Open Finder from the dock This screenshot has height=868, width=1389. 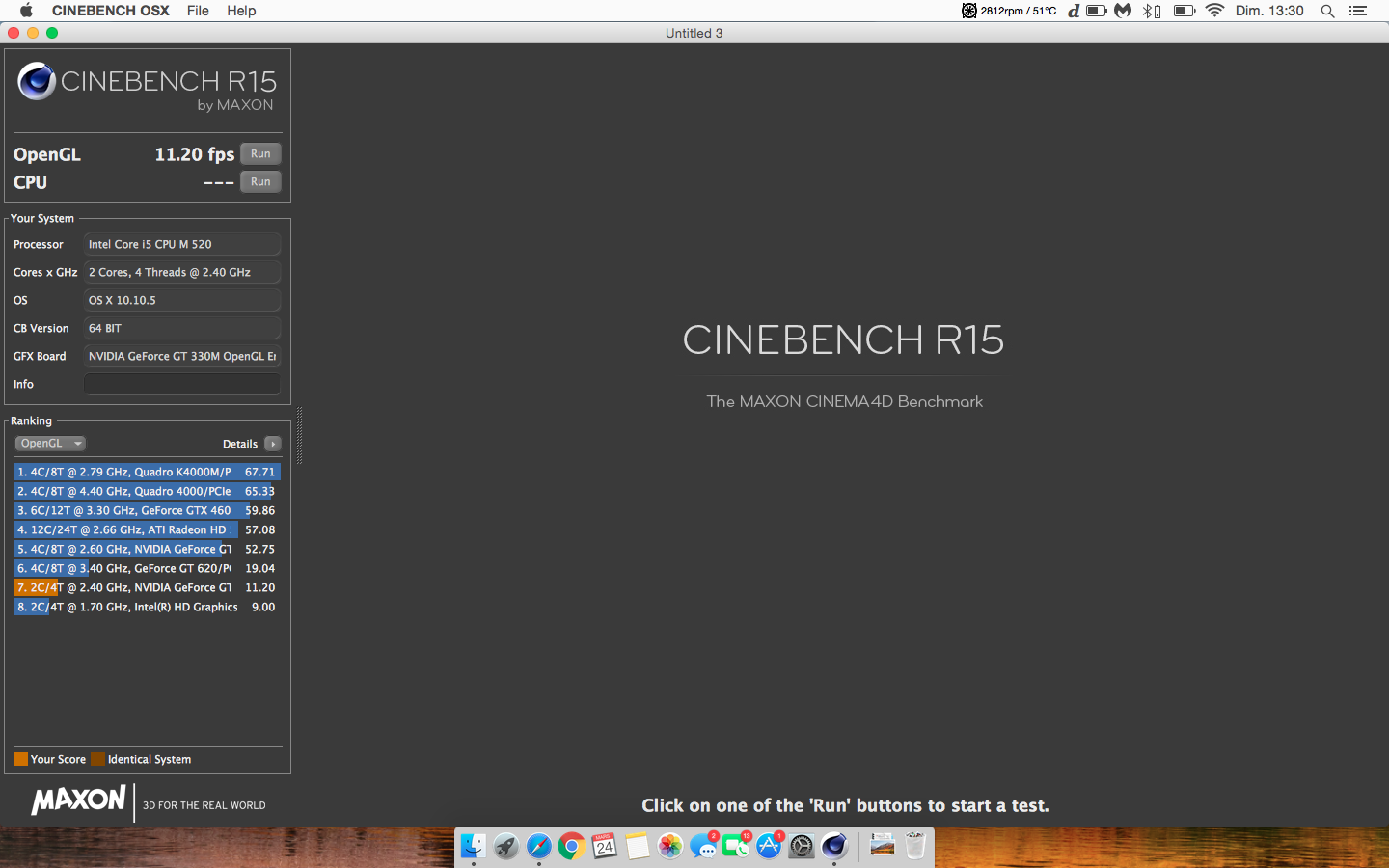click(x=473, y=847)
